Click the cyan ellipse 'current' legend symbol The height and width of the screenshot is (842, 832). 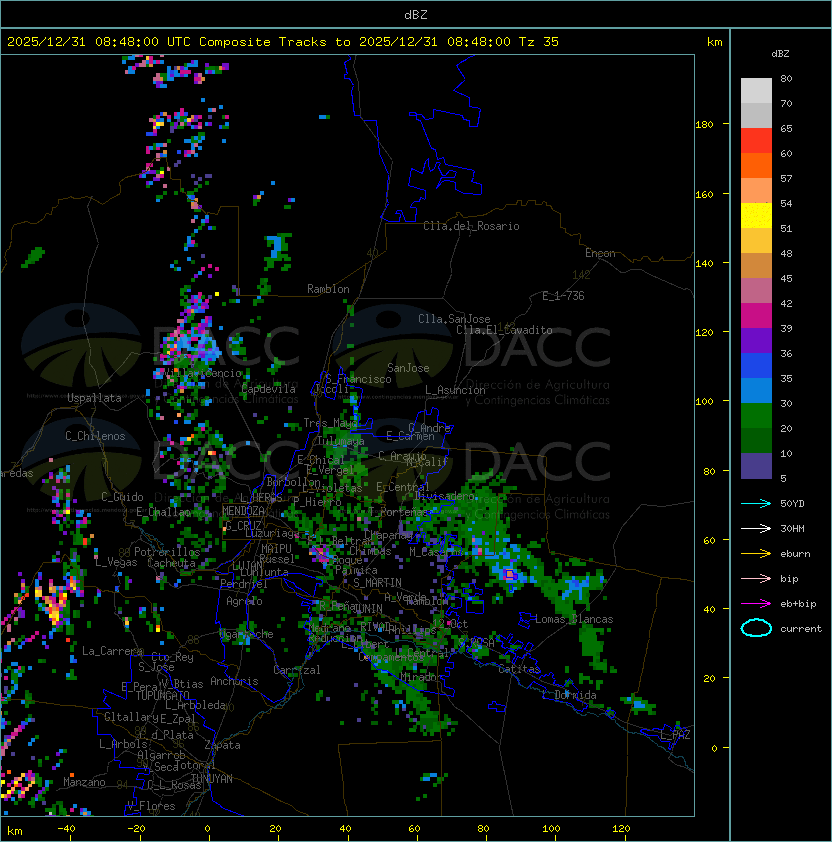tap(756, 628)
